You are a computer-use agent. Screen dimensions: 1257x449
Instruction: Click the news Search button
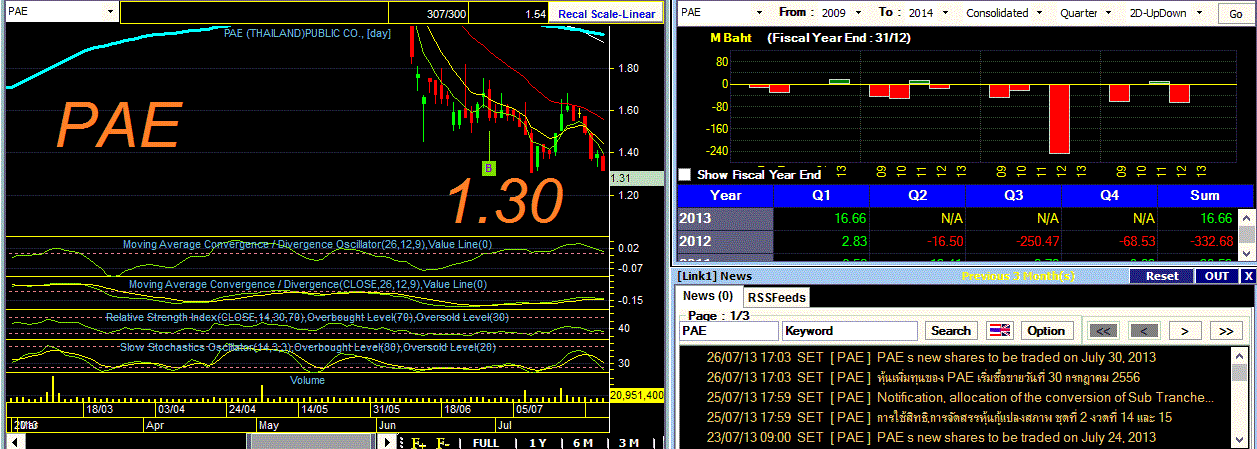(951, 331)
